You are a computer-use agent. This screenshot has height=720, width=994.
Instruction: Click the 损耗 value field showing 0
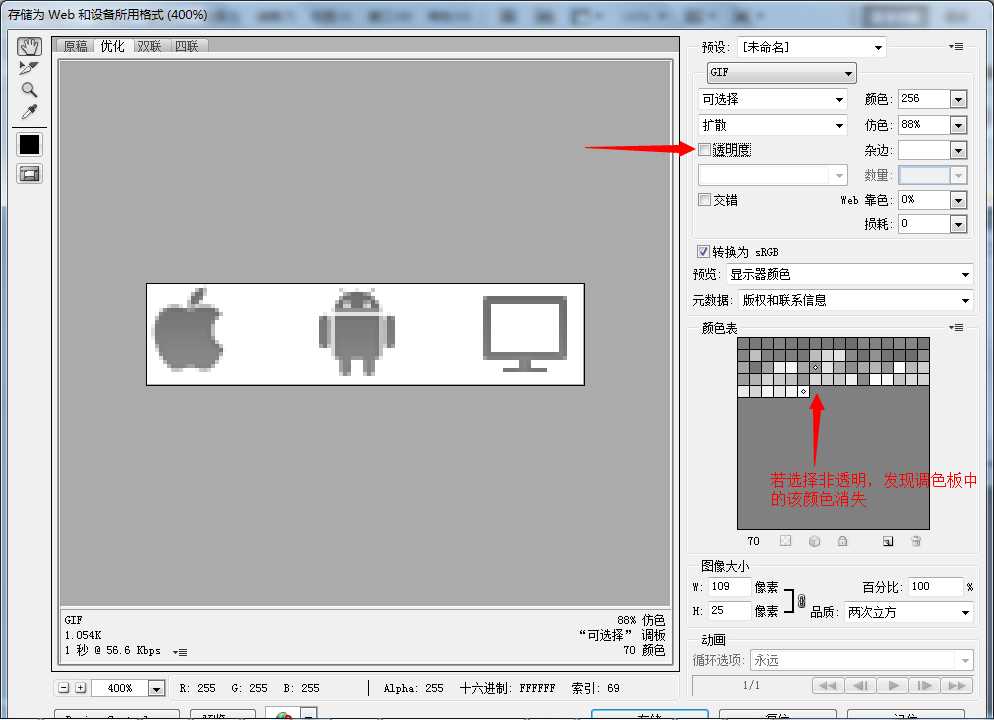[x=924, y=224]
